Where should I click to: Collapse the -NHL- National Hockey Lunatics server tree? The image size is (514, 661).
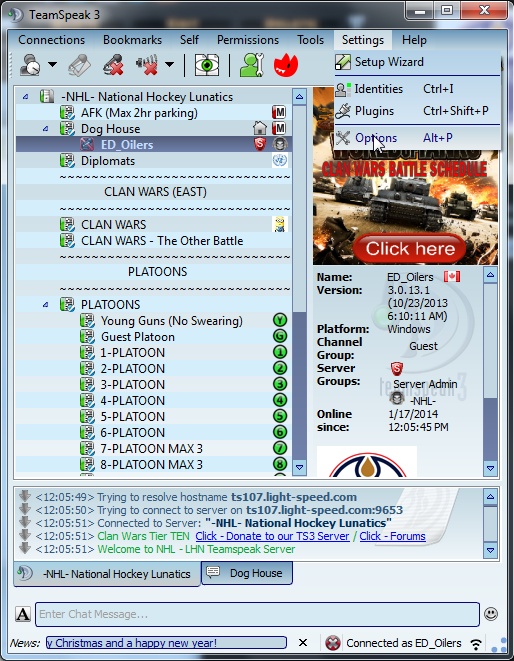pyautogui.click(x=26, y=97)
